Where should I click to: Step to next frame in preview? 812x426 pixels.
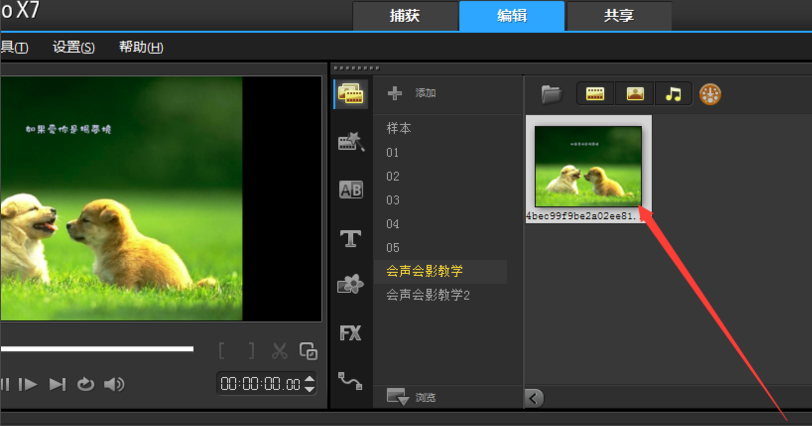[27, 384]
